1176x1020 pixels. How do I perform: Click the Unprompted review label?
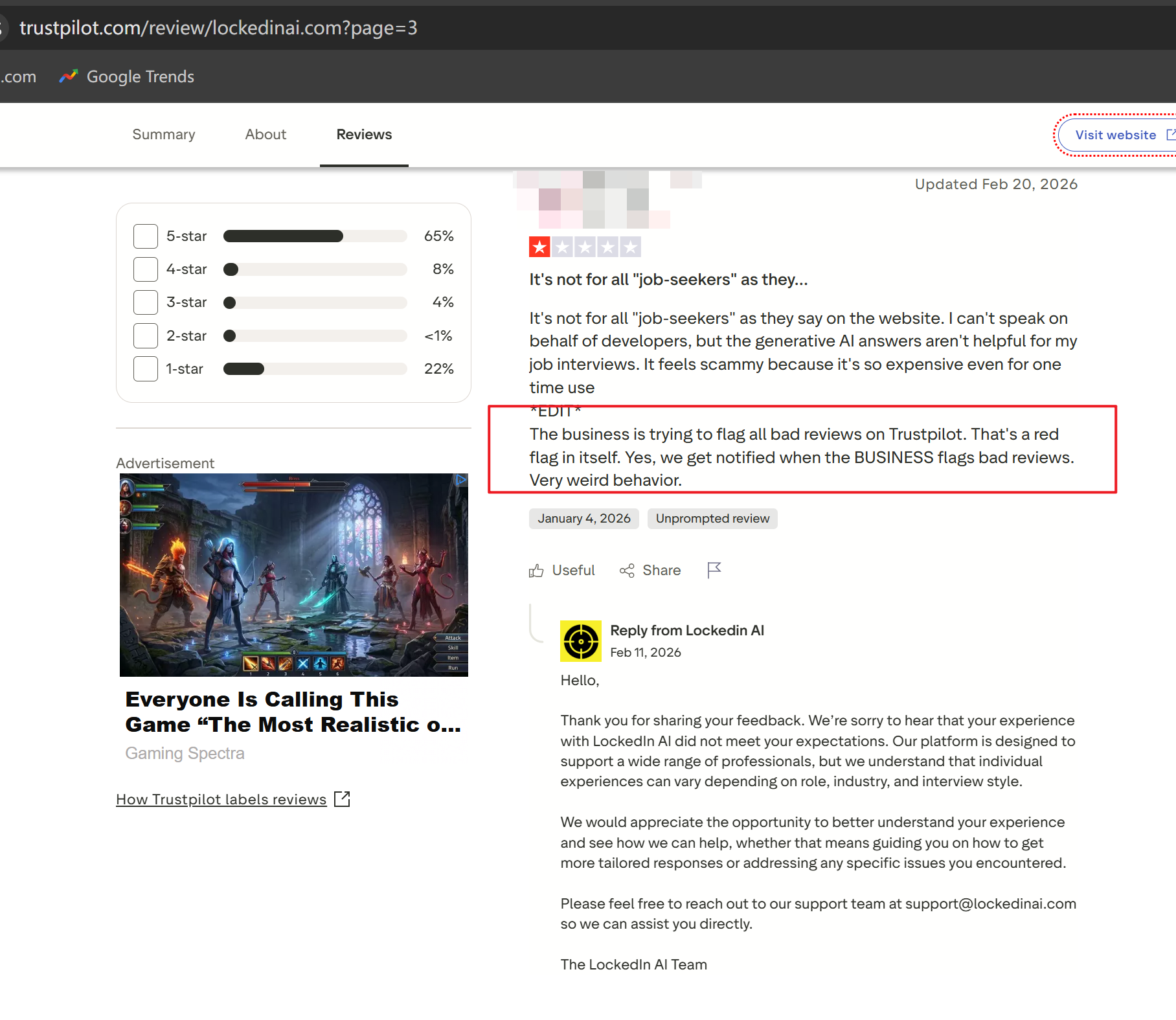[x=712, y=519]
